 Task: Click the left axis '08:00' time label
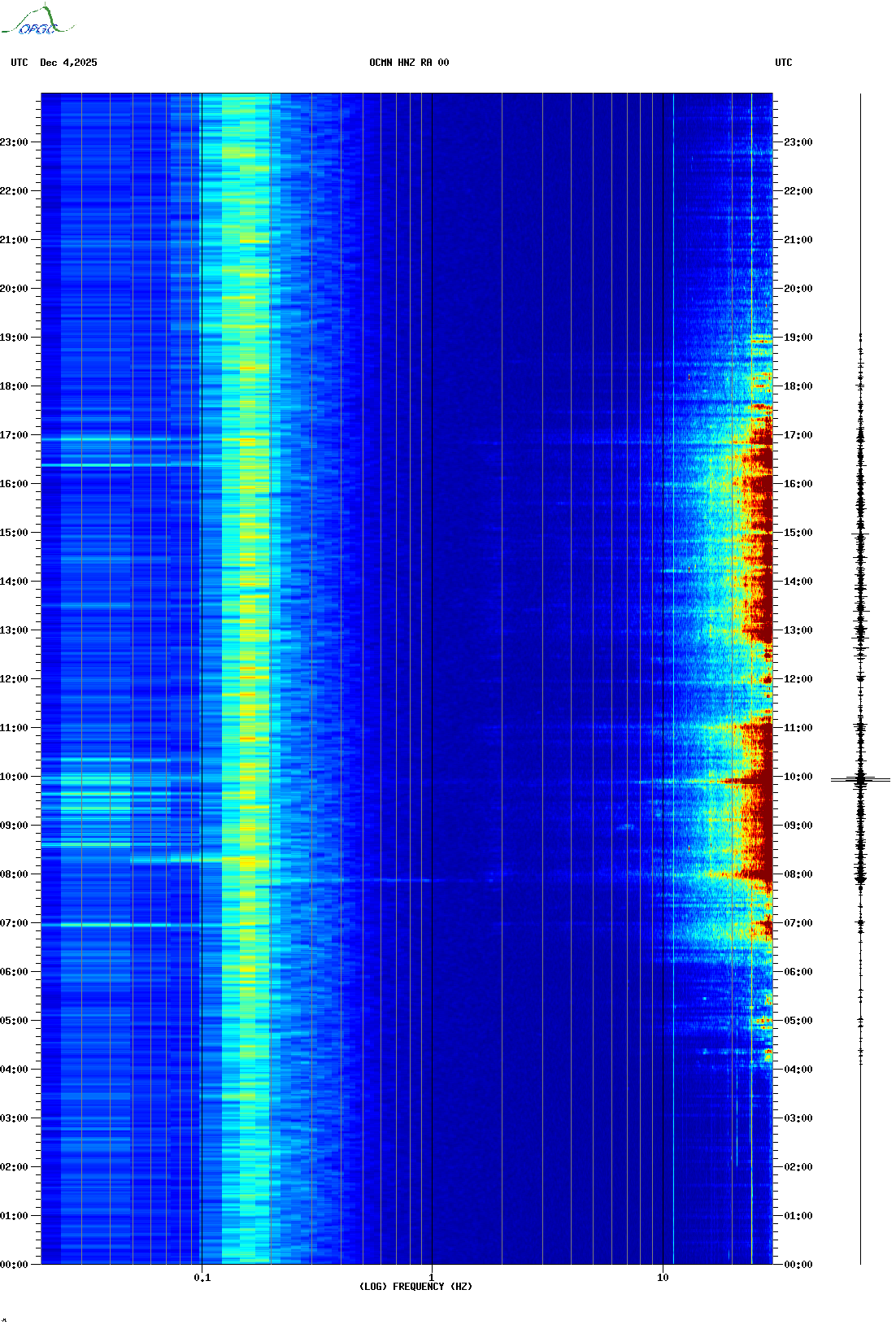coord(14,874)
